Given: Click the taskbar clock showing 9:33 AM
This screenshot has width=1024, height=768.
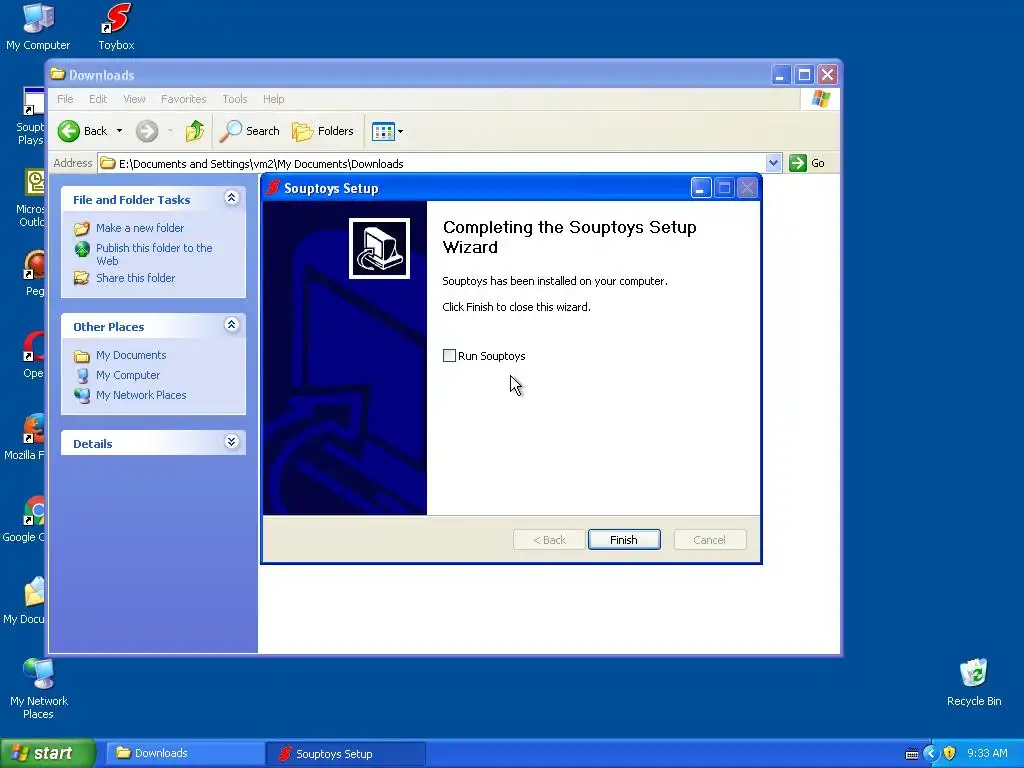Looking at the screenshot, I should pos(987,754).
